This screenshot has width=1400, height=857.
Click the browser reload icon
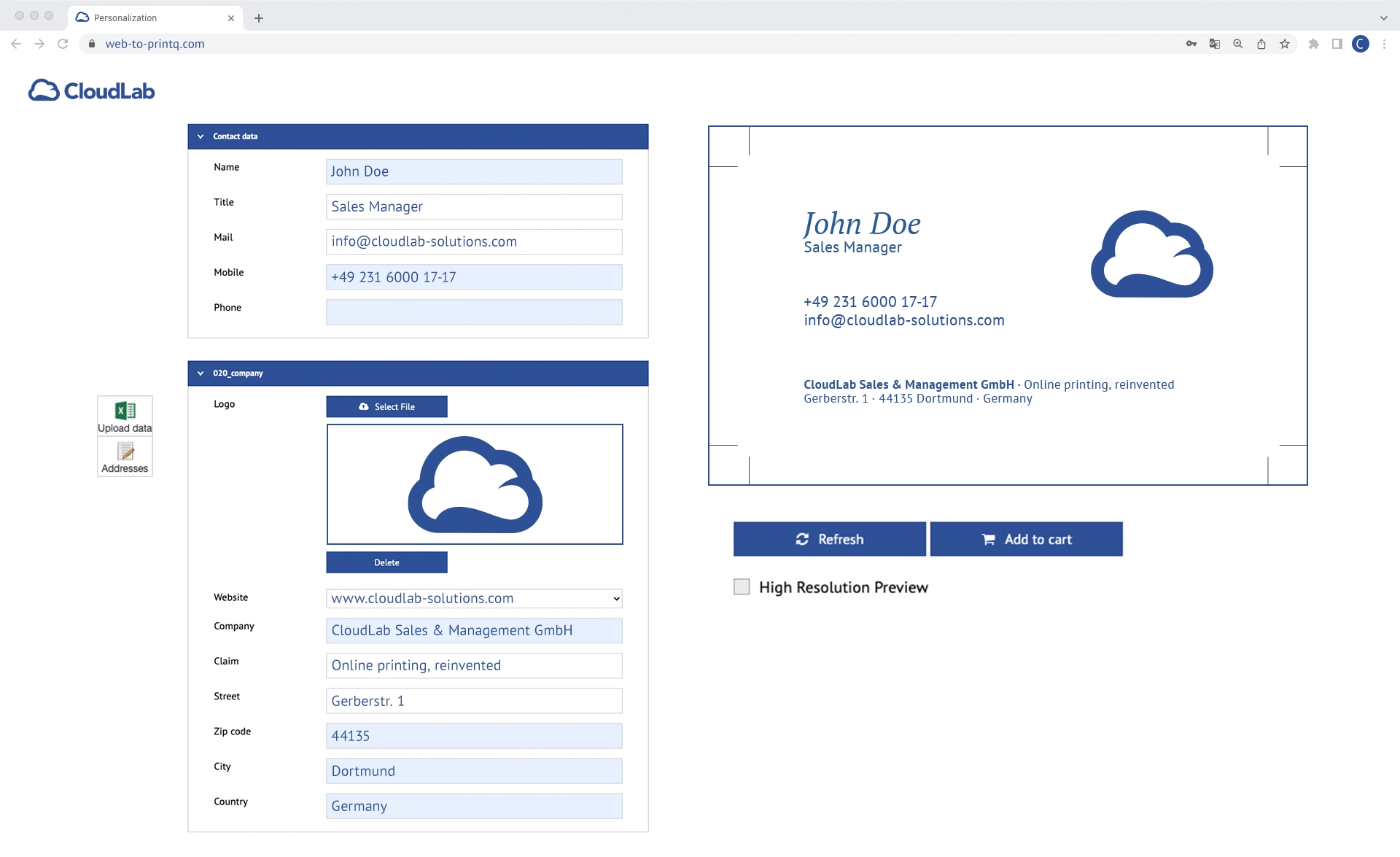[x=63, y=44]
